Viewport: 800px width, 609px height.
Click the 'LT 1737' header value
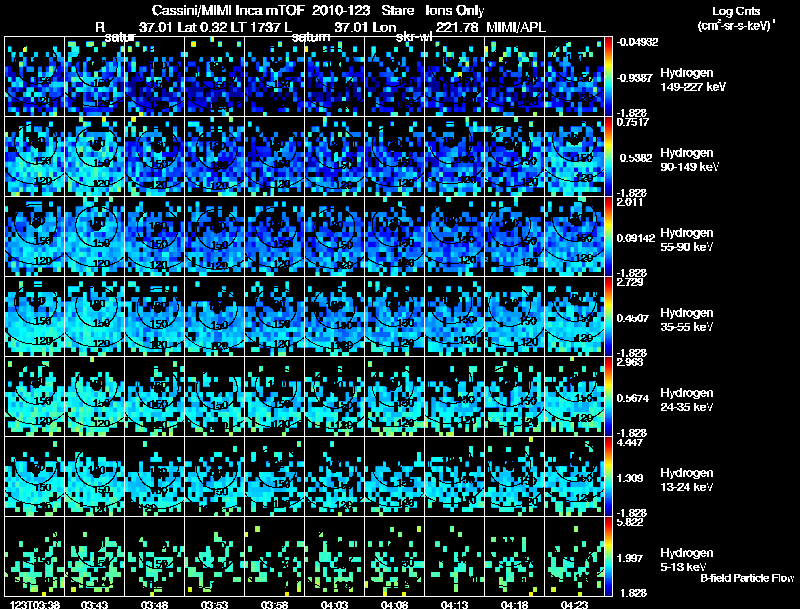click(255, 27)
